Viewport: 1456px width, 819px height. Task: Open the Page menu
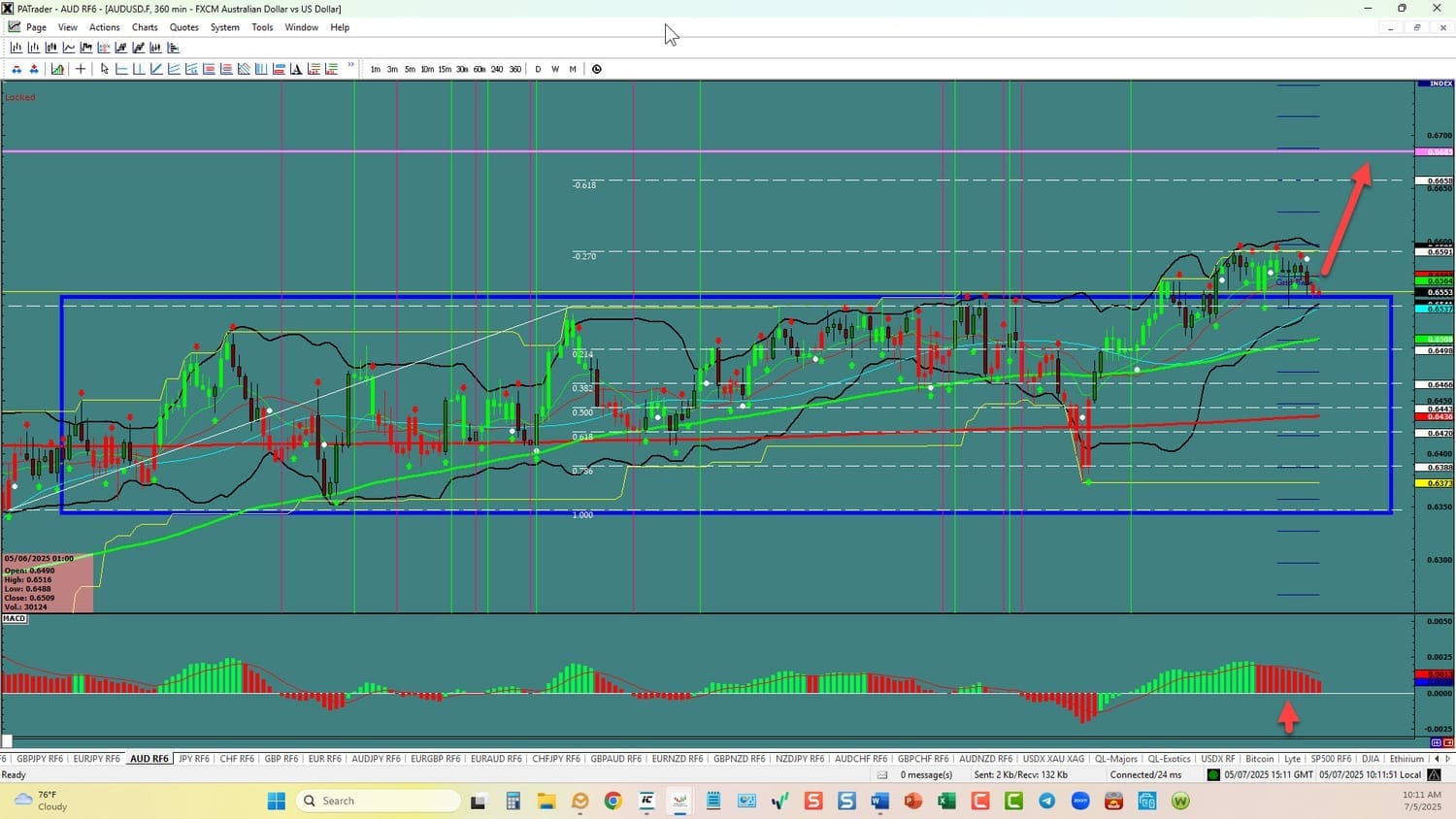(36, 27)
